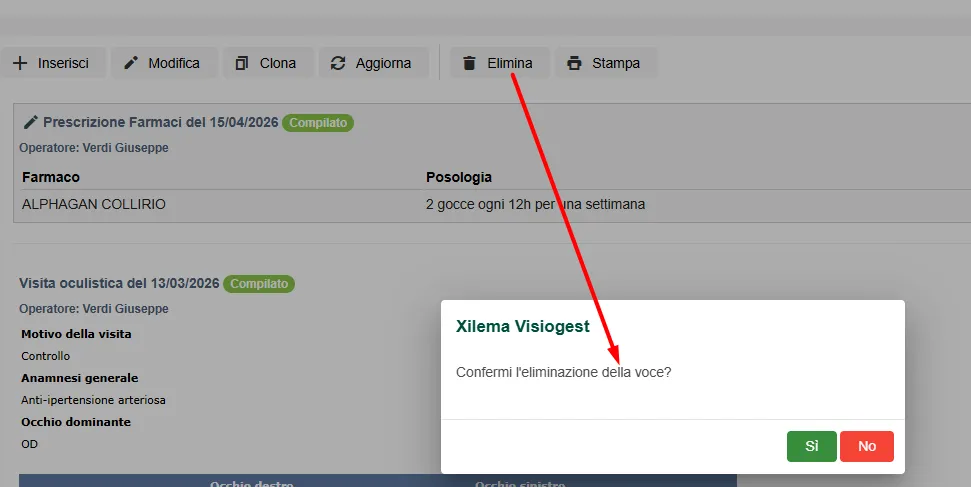This screenshot has height=487, width=971.
Task: Click the Xilema Visiogest dialog title
Action: 523,327
